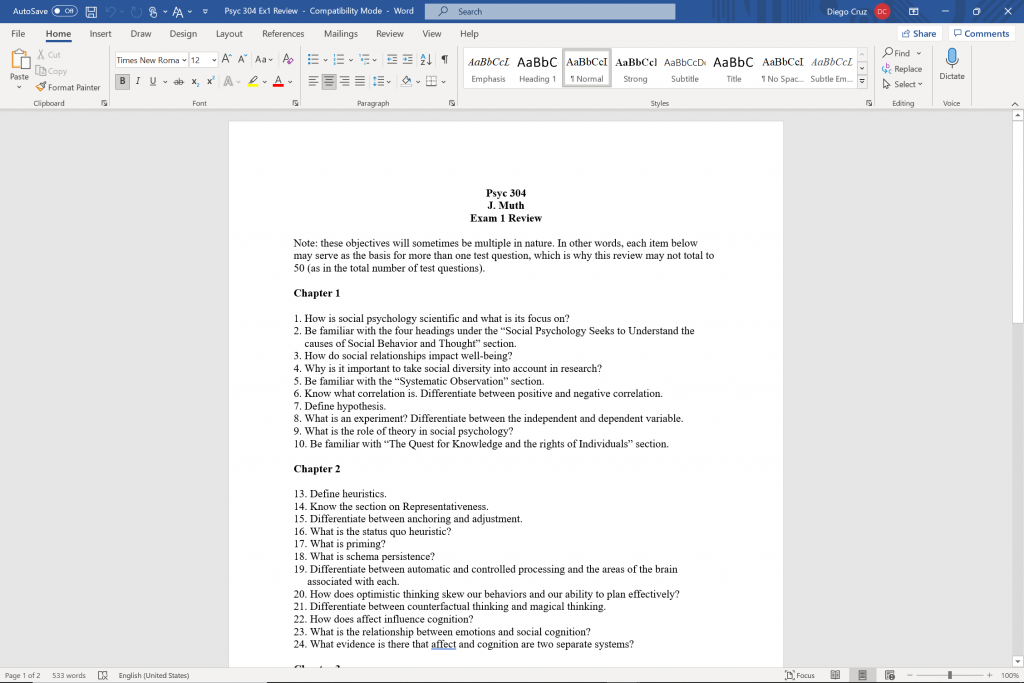1024x683 pixels.
Task: Click the Shading paint bucket icon
Action: [x=406, y=81]
